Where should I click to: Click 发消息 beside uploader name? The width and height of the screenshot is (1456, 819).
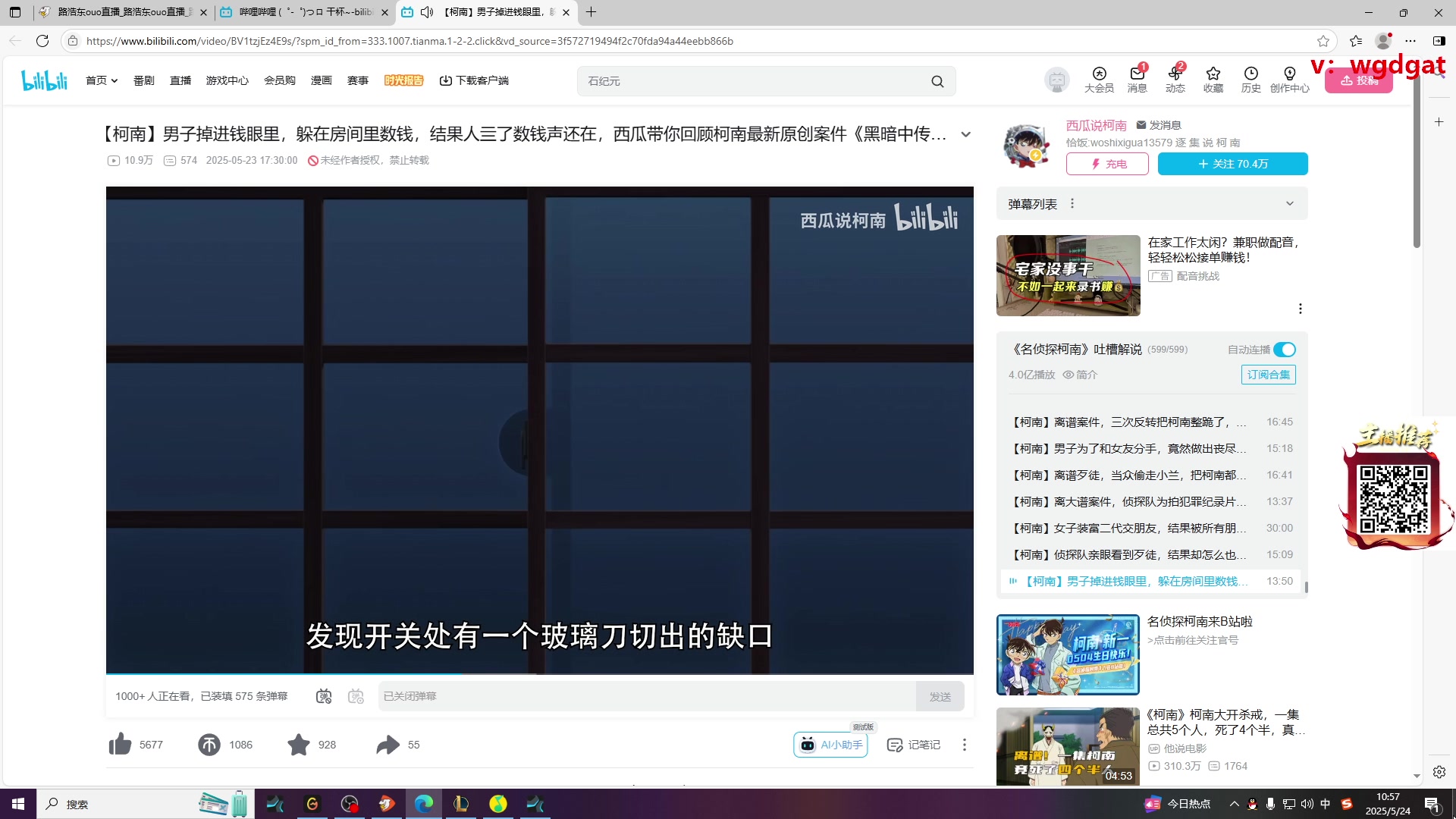(x=1158, y=125)
